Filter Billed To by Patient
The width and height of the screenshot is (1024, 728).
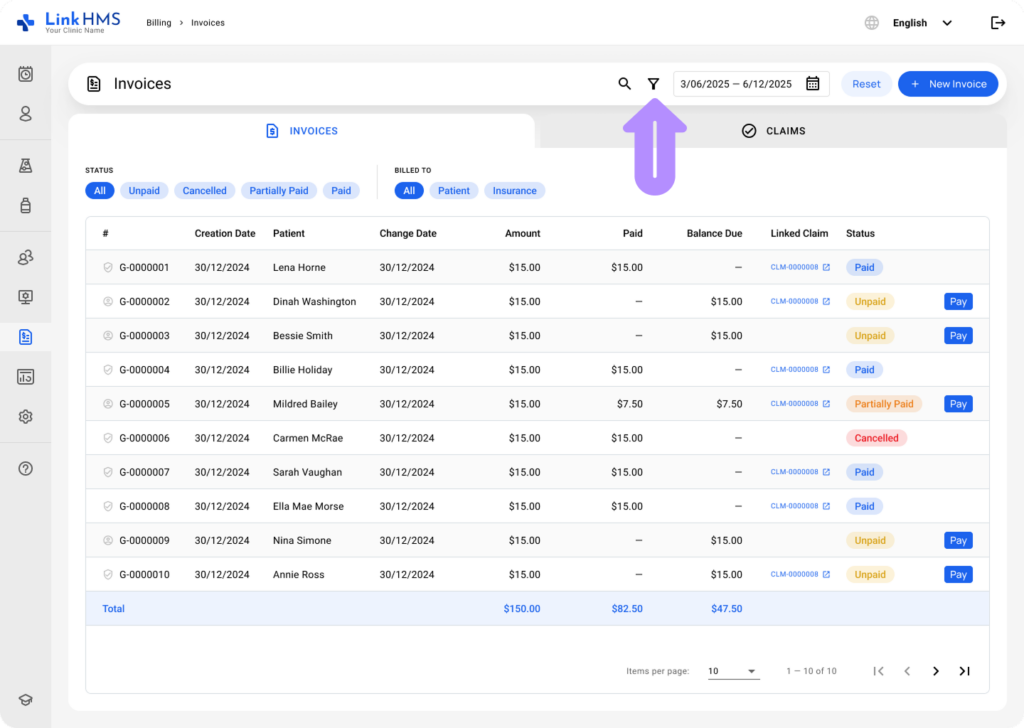pos(454,191)
